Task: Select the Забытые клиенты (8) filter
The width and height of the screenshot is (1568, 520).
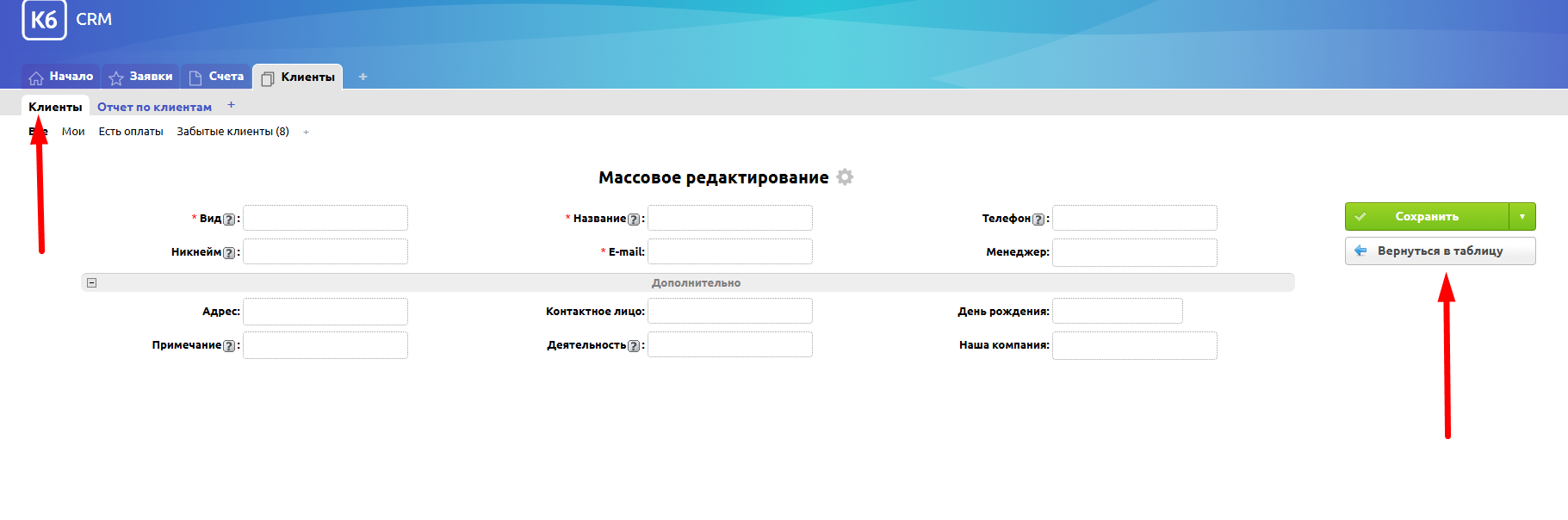Action: [232, 132]
